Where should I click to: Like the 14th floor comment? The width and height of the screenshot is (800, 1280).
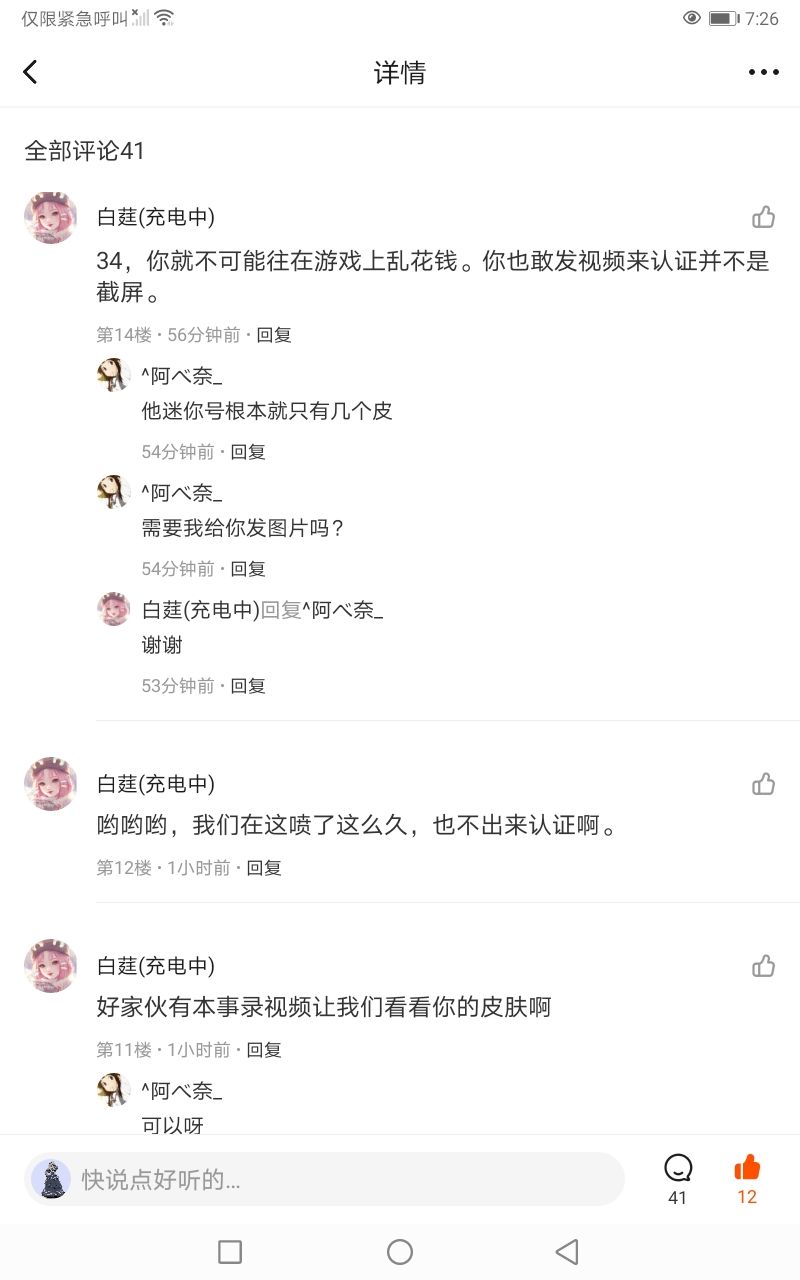[764, 217]
